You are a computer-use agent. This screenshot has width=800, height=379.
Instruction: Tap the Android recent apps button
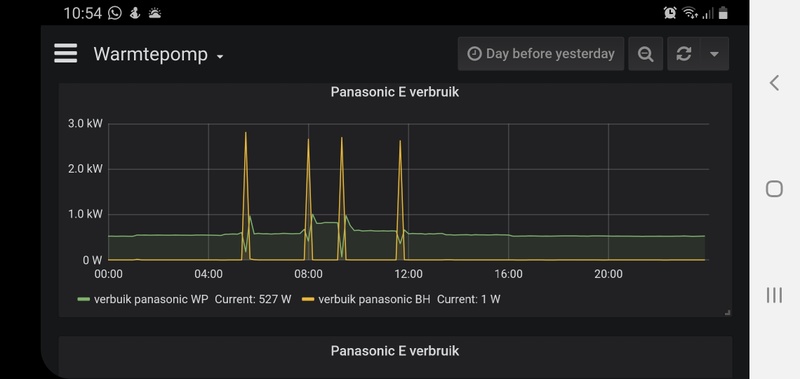pyautogui.click(x=774, y=295)
